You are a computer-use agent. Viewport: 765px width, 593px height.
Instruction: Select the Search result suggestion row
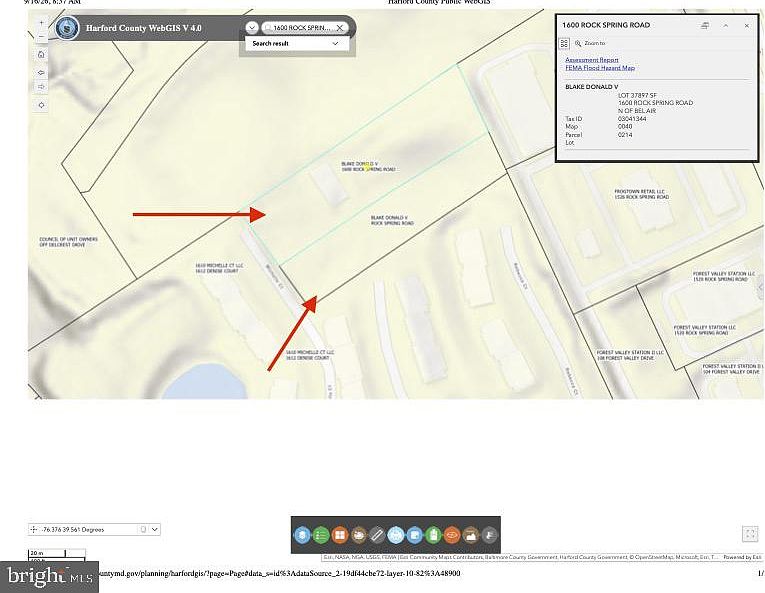point(295,43)
